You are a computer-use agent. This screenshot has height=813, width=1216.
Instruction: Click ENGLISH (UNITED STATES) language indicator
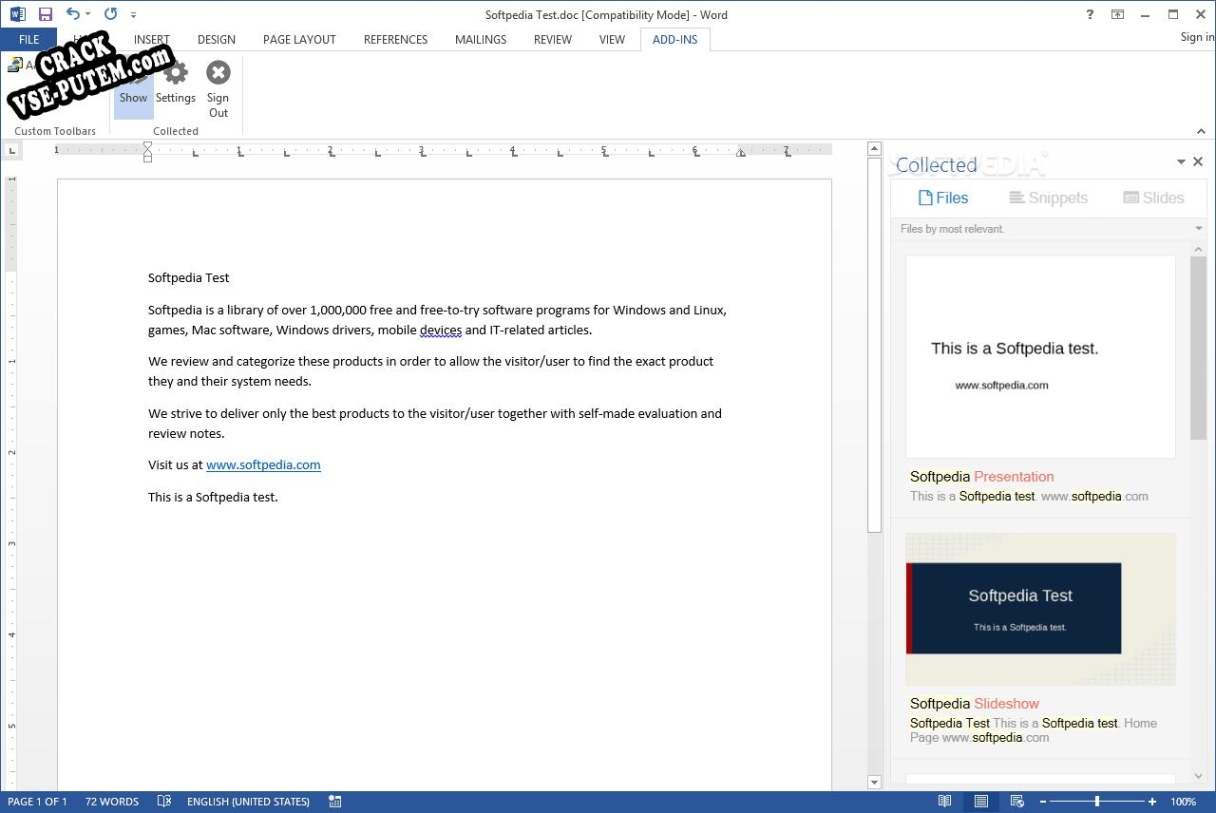(248, 802)
